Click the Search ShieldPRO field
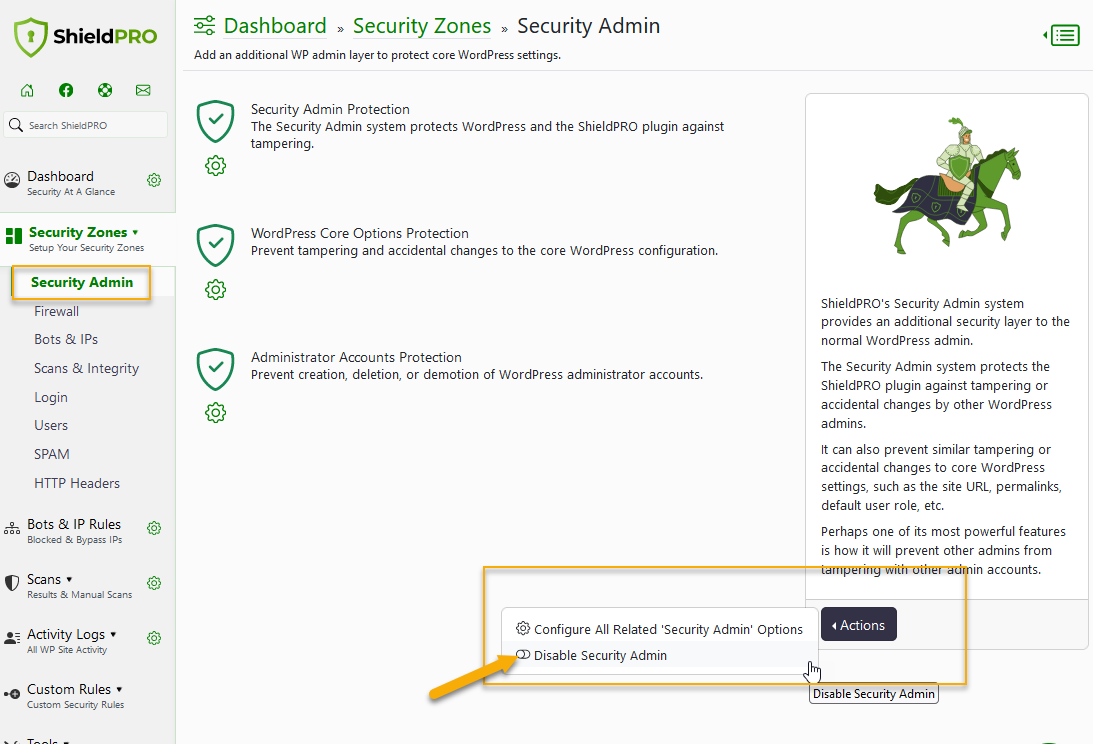Image resolution: width=1093 pixels, height=744 pixels. coord(86,125)
